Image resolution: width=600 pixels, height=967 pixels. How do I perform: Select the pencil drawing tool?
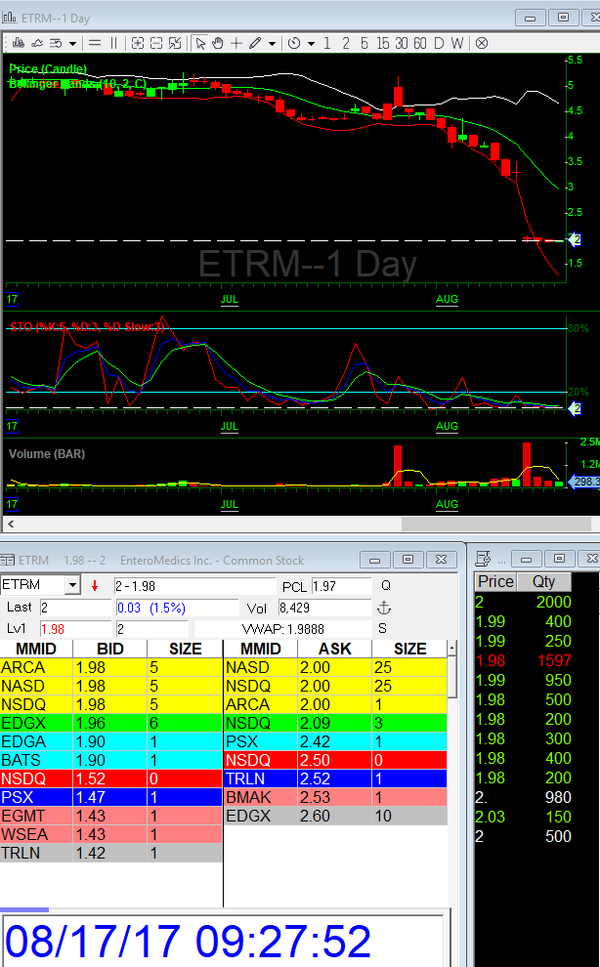(x=255, y=43)
